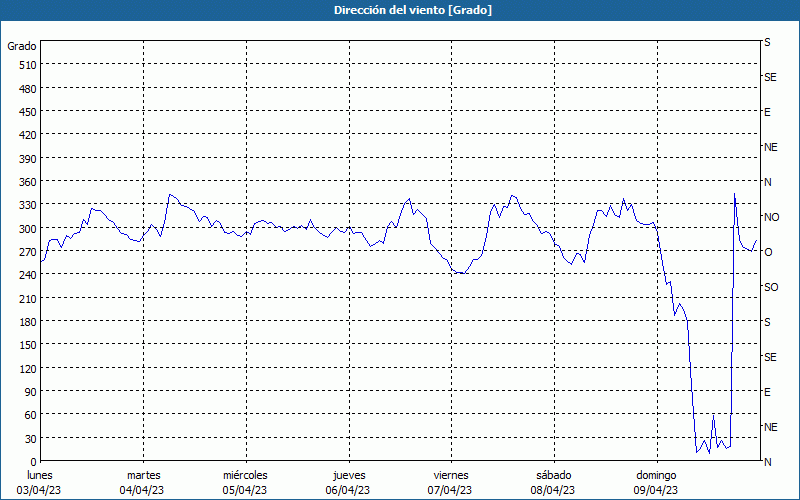Click the 420 degree axis label

(x=28, y=135)
